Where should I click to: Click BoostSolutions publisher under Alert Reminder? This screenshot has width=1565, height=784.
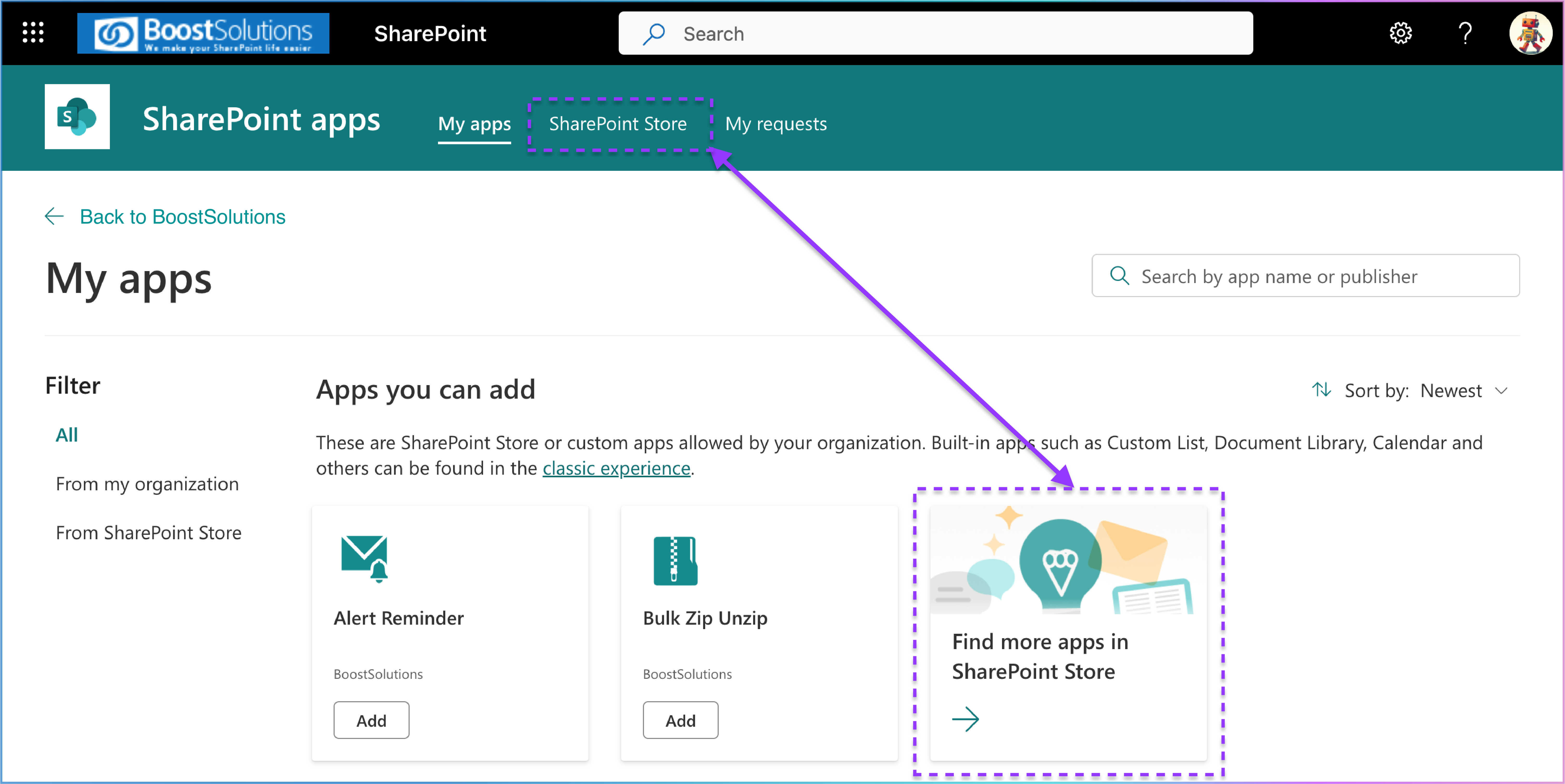point(378,674)
